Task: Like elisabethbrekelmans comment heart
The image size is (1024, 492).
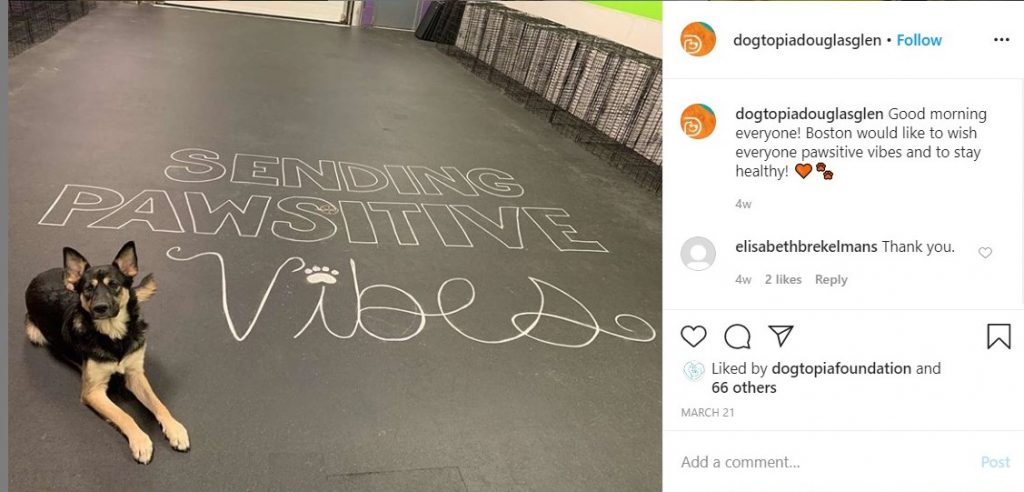Action: [985, 252]
